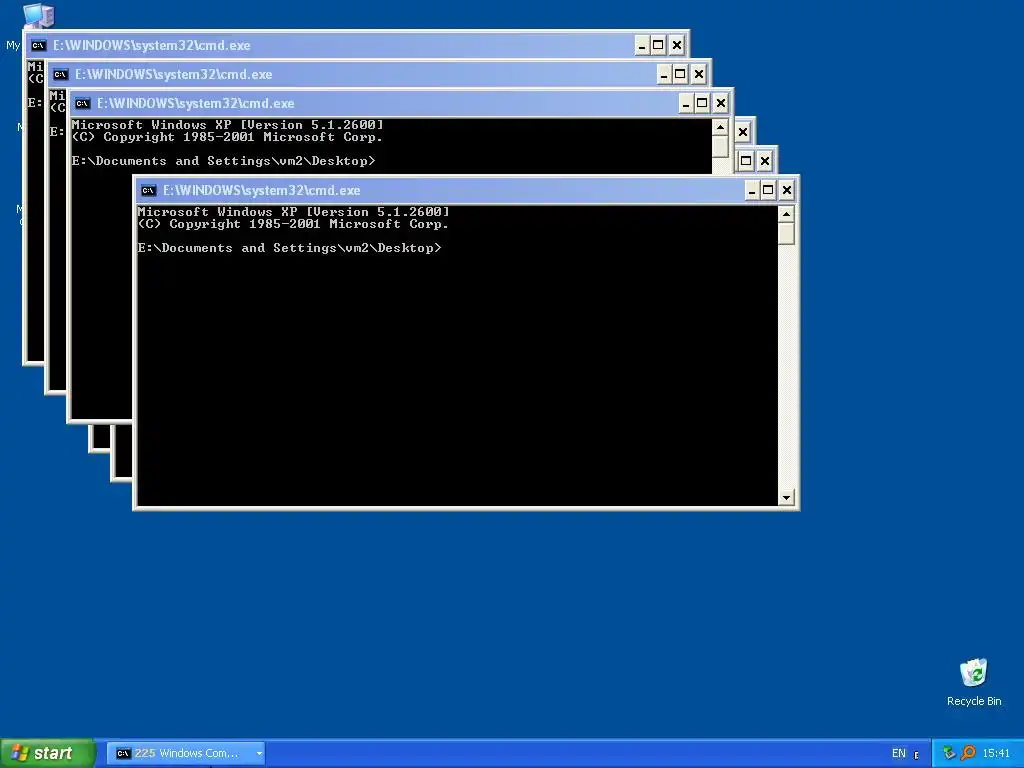
Task: Click the front cmd window's scroll up arrow
Action: (786, 214)
